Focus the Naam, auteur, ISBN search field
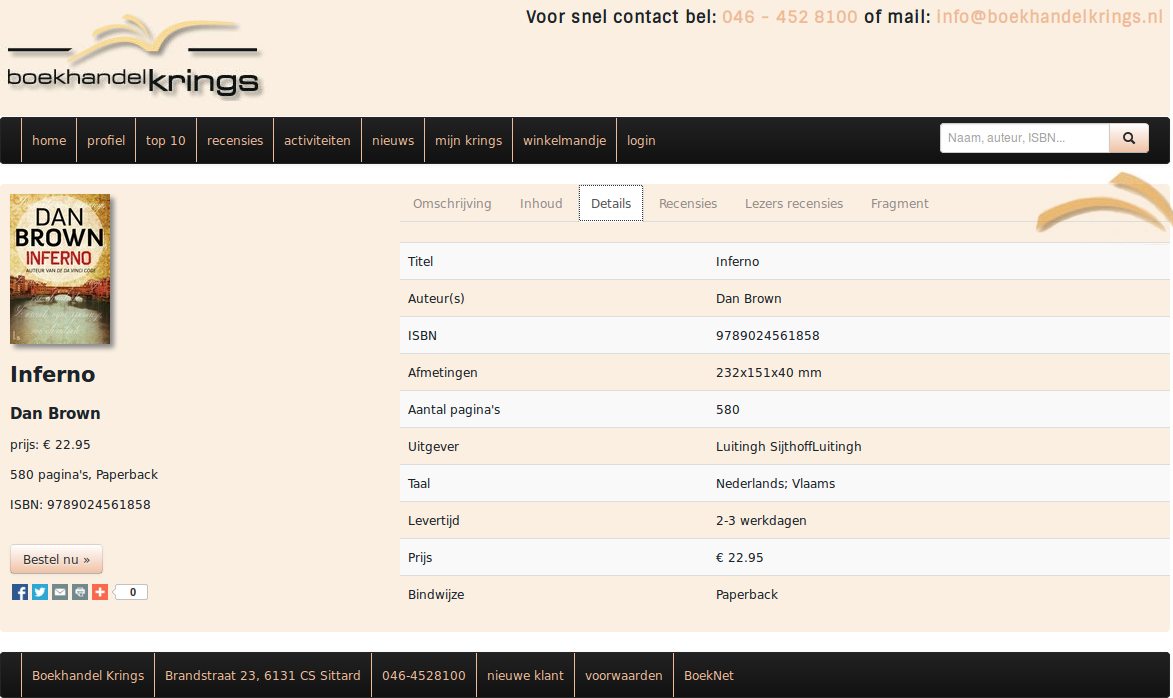The height and width of the screenshot is (698, 1173). tap(1024, 138)
